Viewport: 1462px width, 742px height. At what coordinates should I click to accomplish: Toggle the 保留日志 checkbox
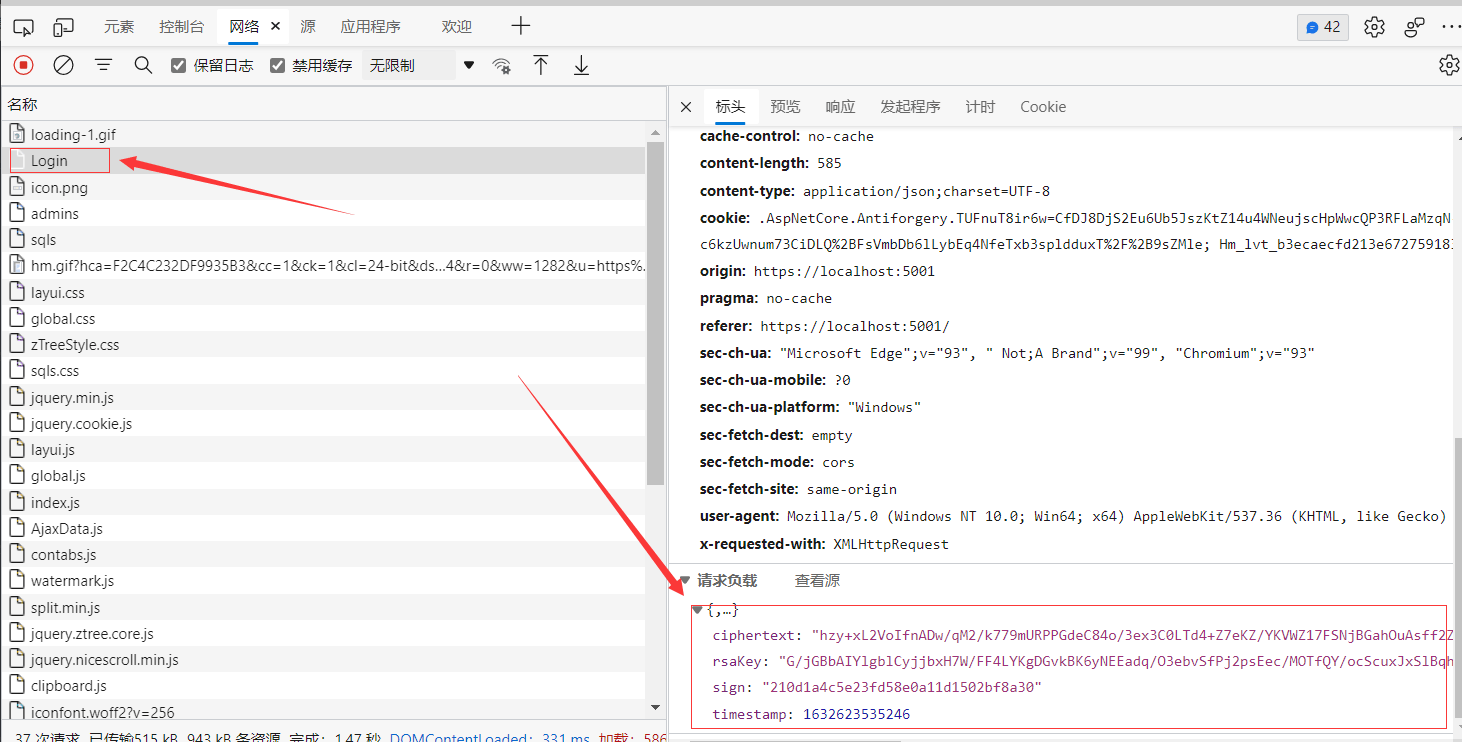click(179, 66)
